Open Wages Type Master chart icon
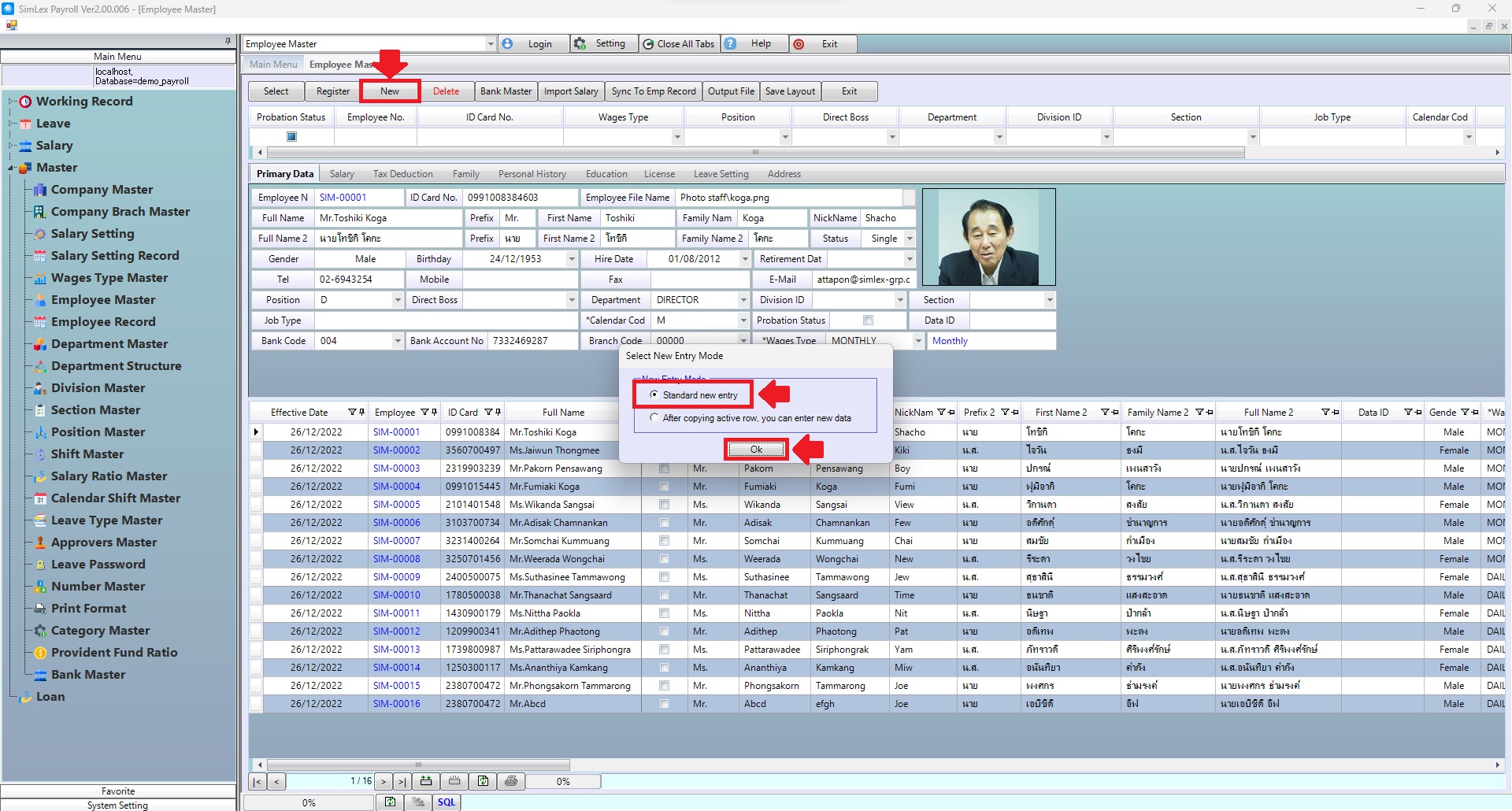This screenshot has width=1512, height=811. [40, 278]
